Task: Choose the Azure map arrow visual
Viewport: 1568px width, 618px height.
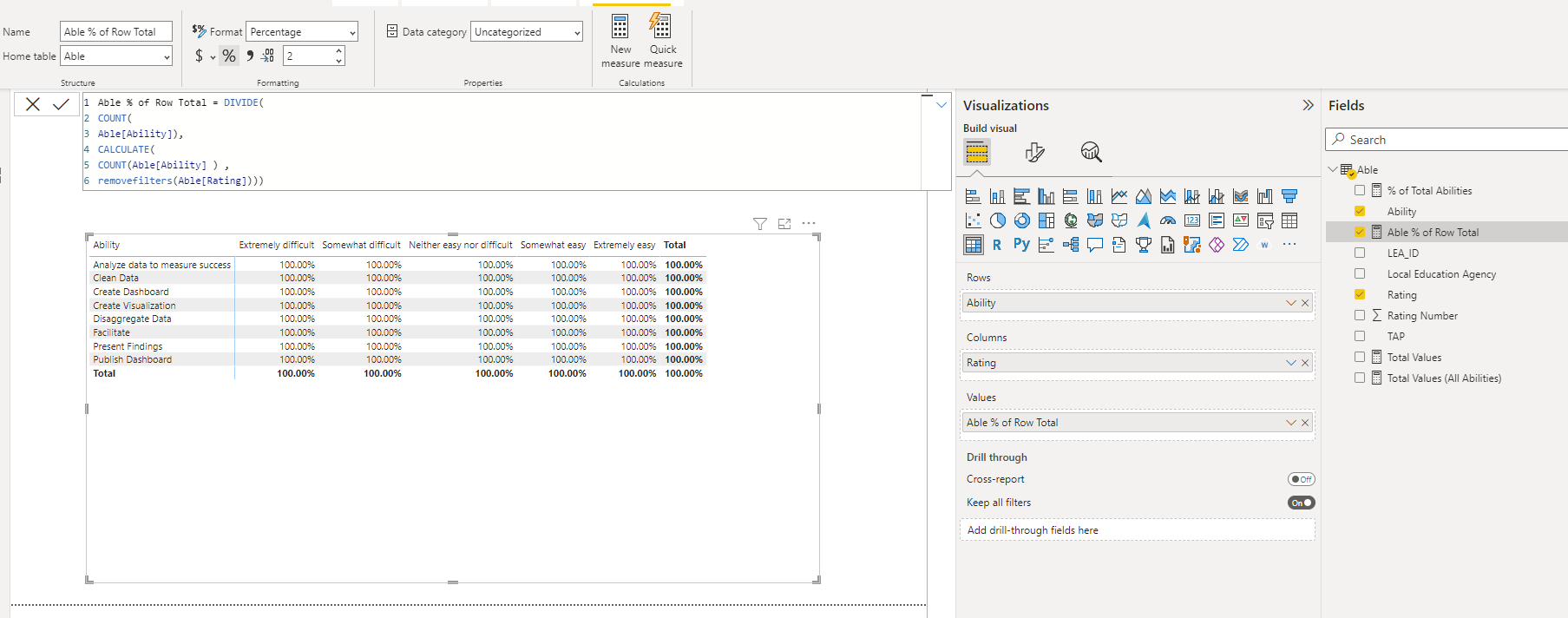Action: tap(1144, 220)
